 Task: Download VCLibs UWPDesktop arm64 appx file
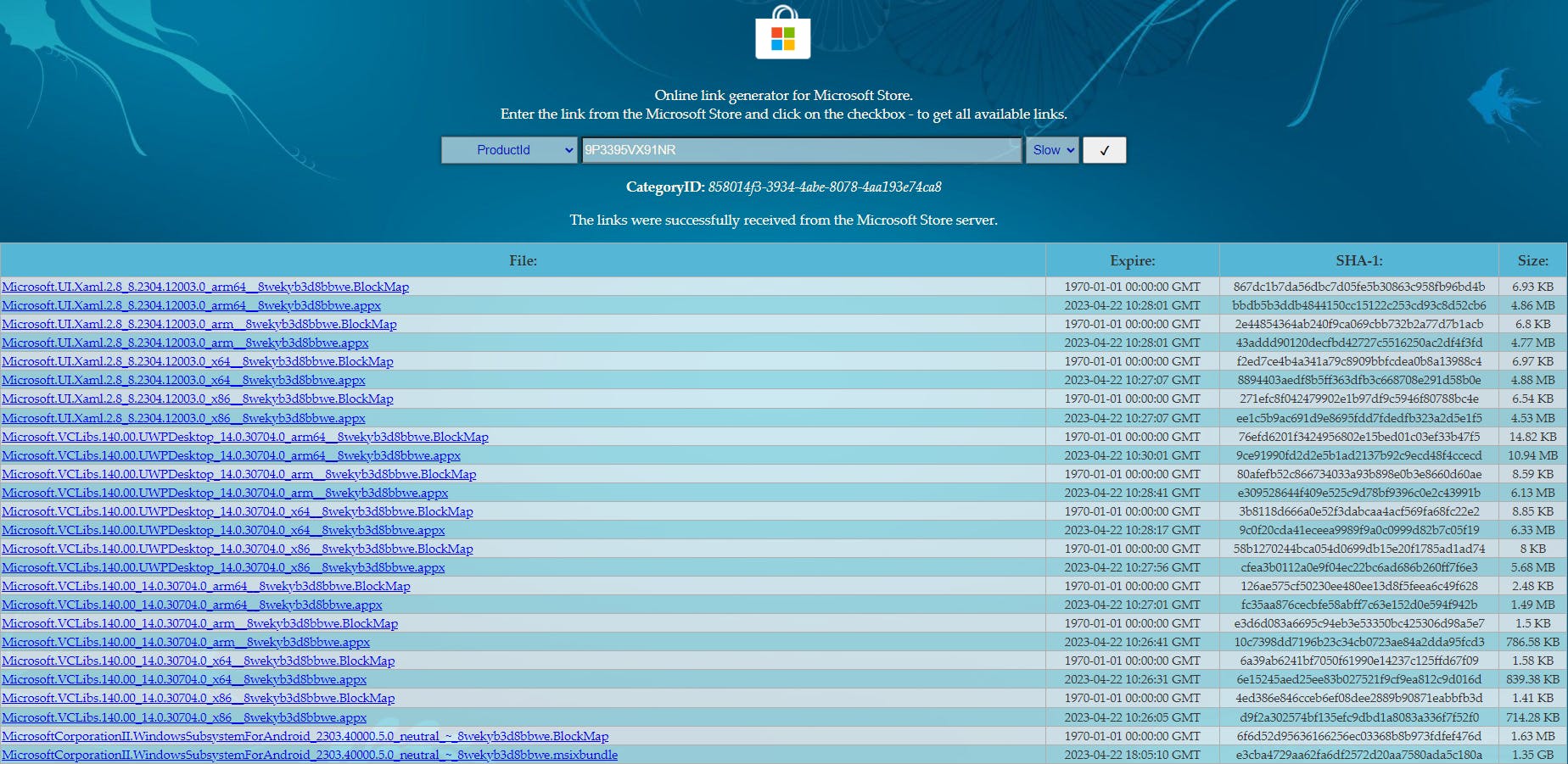(231, 455)
